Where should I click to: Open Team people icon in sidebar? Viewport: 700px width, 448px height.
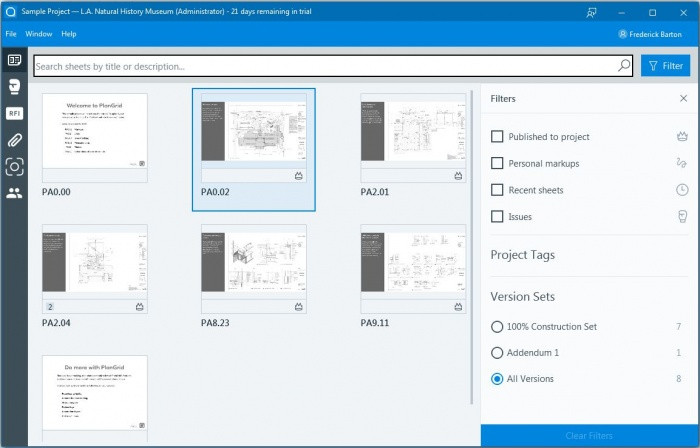coord(14,193)
